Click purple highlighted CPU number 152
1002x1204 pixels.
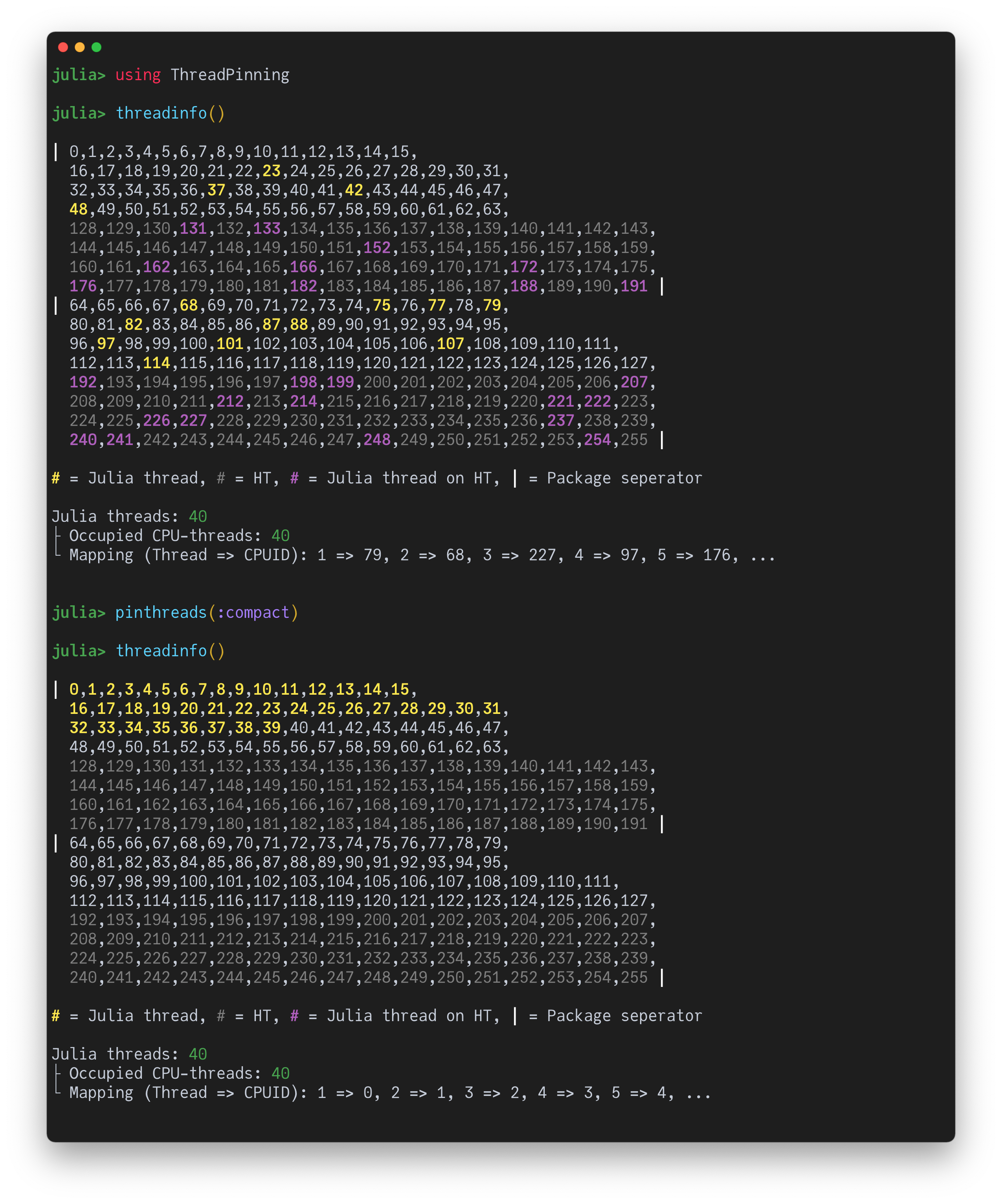tap(377, 248)
